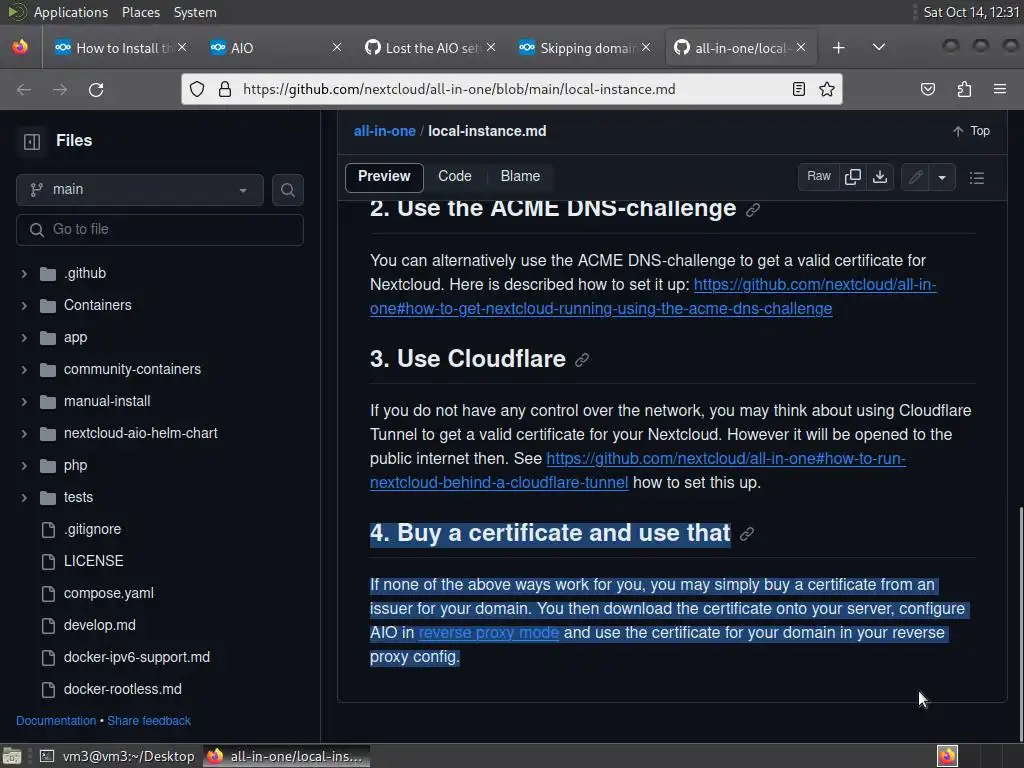This screenshot has height=768, width=1024.
Task: Open the Applications menu
Action: tap(71, 12)
